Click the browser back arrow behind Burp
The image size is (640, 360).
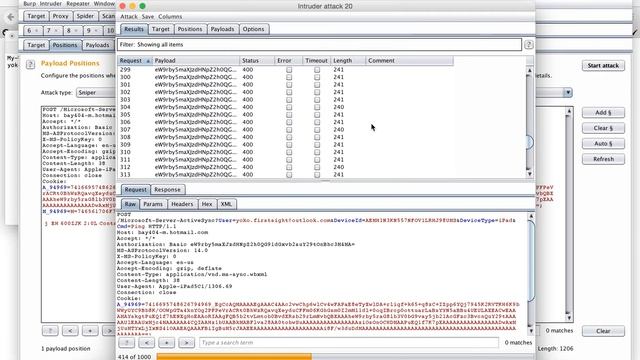tap(11, 17)
